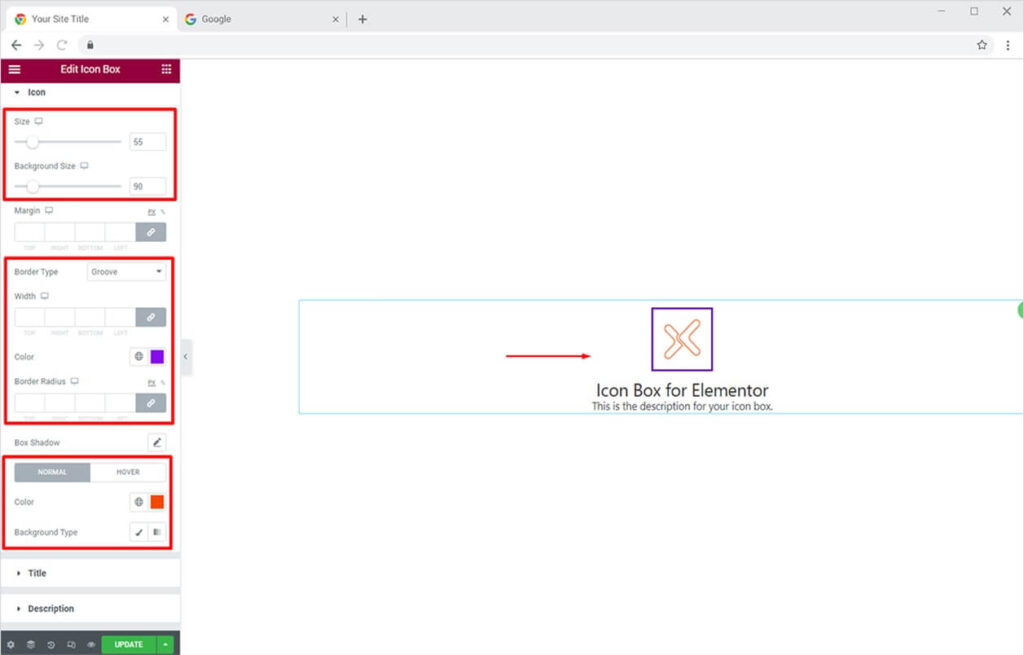Open the widgets grid panel

point(166,69)
